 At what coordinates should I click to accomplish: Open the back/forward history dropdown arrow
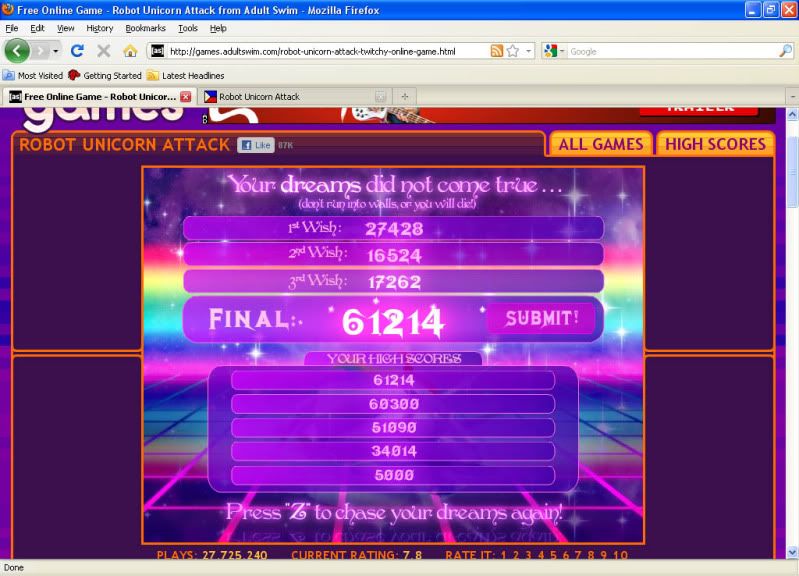[55, 51]
